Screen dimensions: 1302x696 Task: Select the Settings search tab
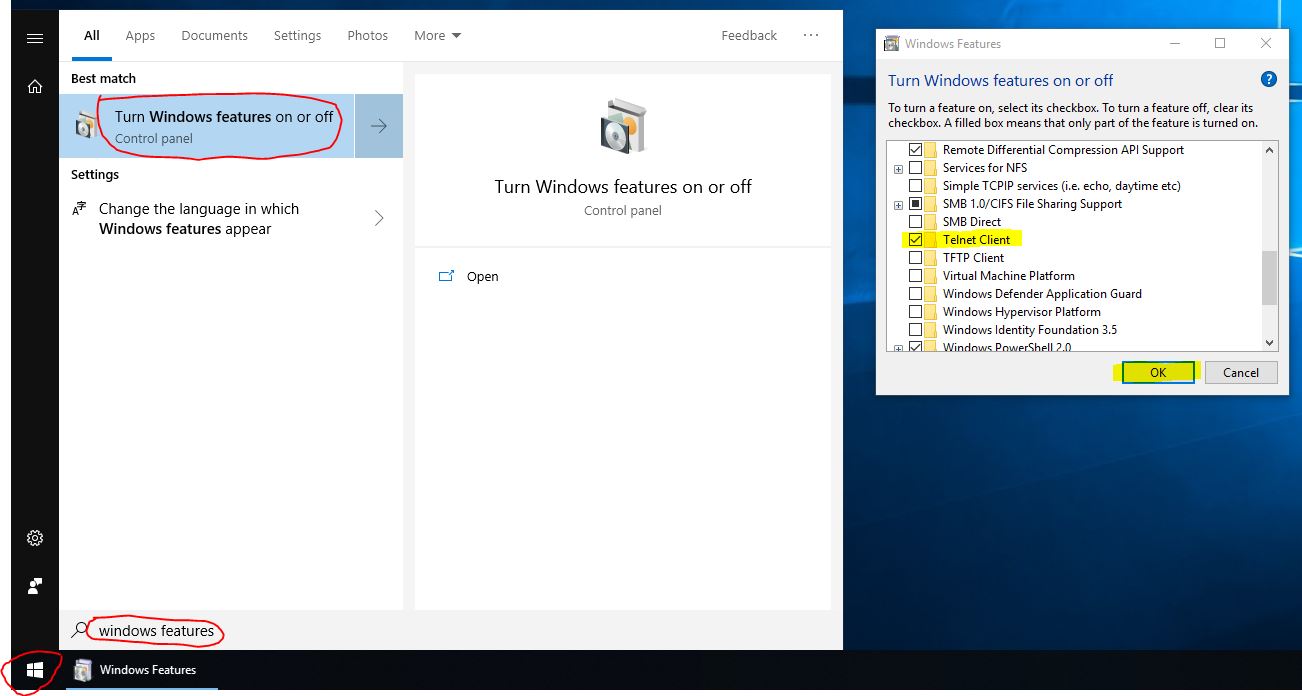coord(297,35)
